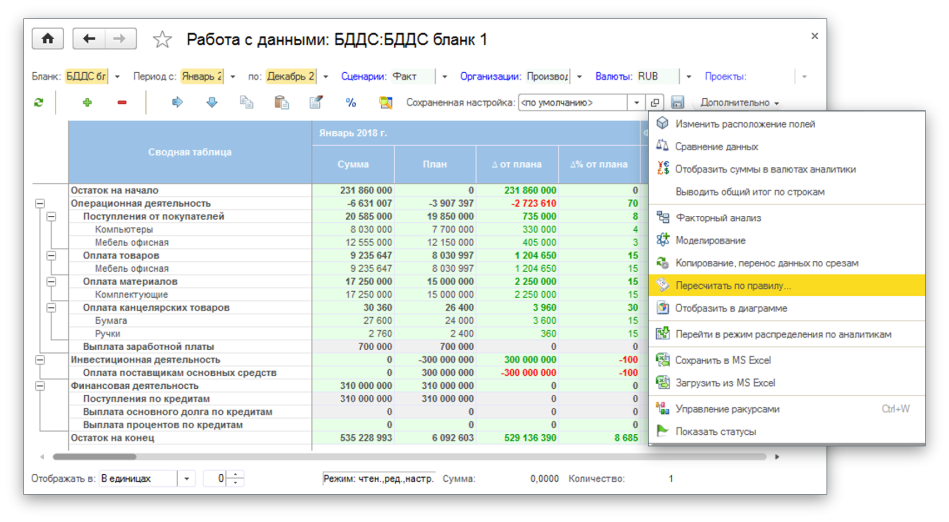Open the Дополнительно menu button
The image size is (949, 522).
pyautogui.click(x=740, y=102)
